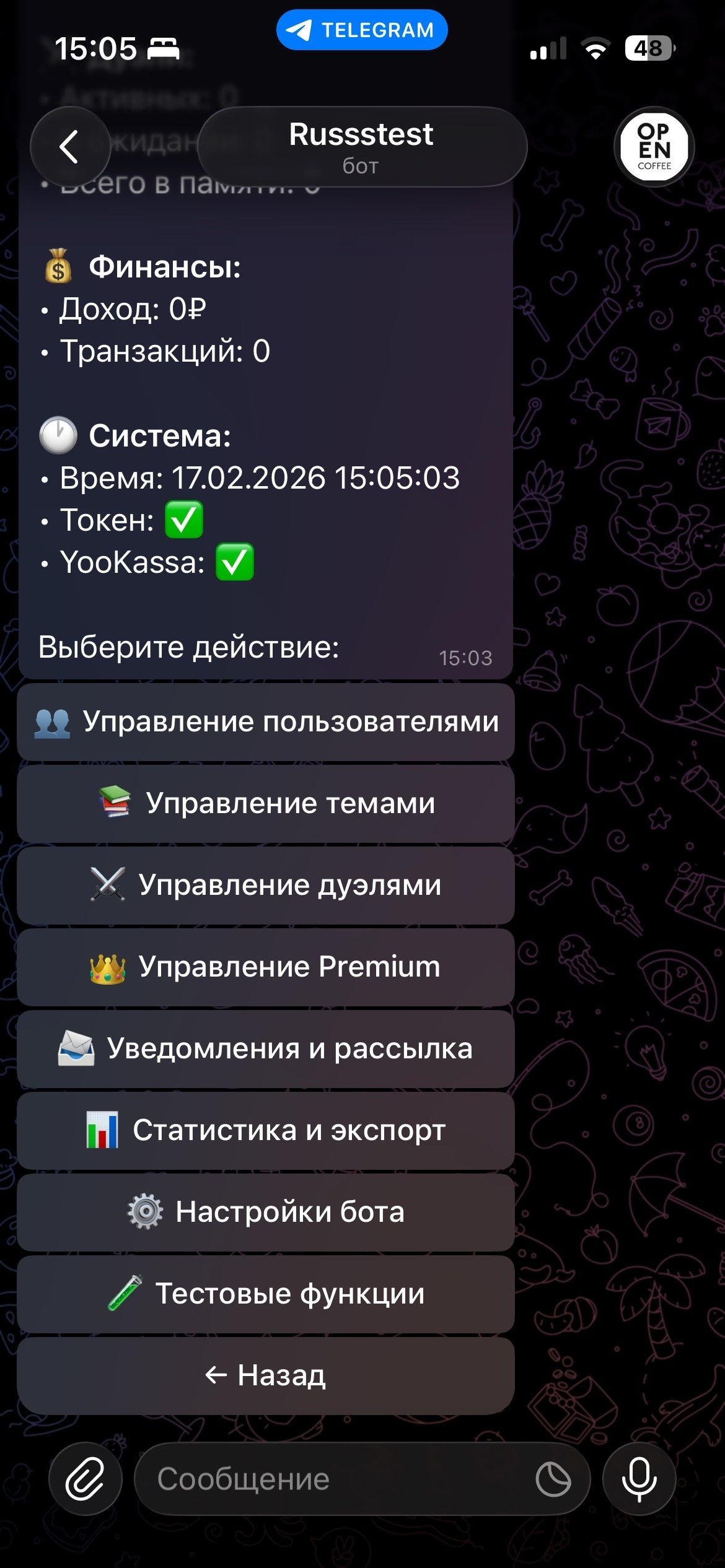
Task: Tap the battery indicator showing 48
Action: pos(650,48)
